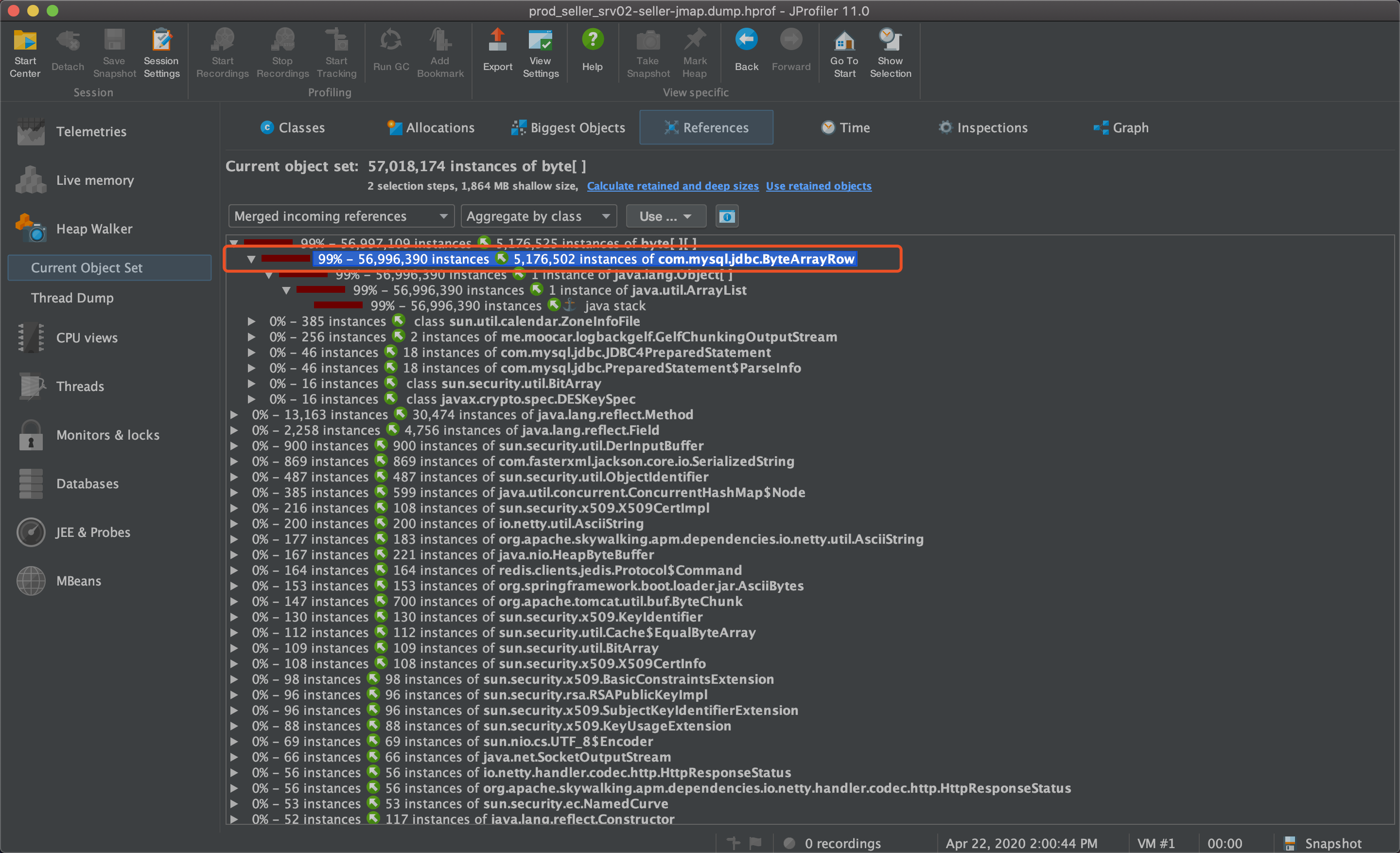
Task: Click the Calculate retained and deep sizes link
Action: (672, 186)
